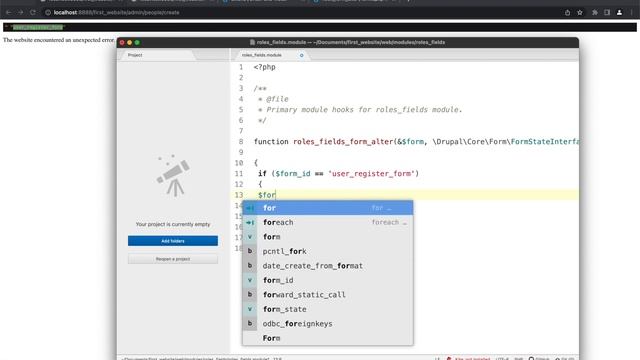
Task: Go back in the browser
Action: [9, 13]
